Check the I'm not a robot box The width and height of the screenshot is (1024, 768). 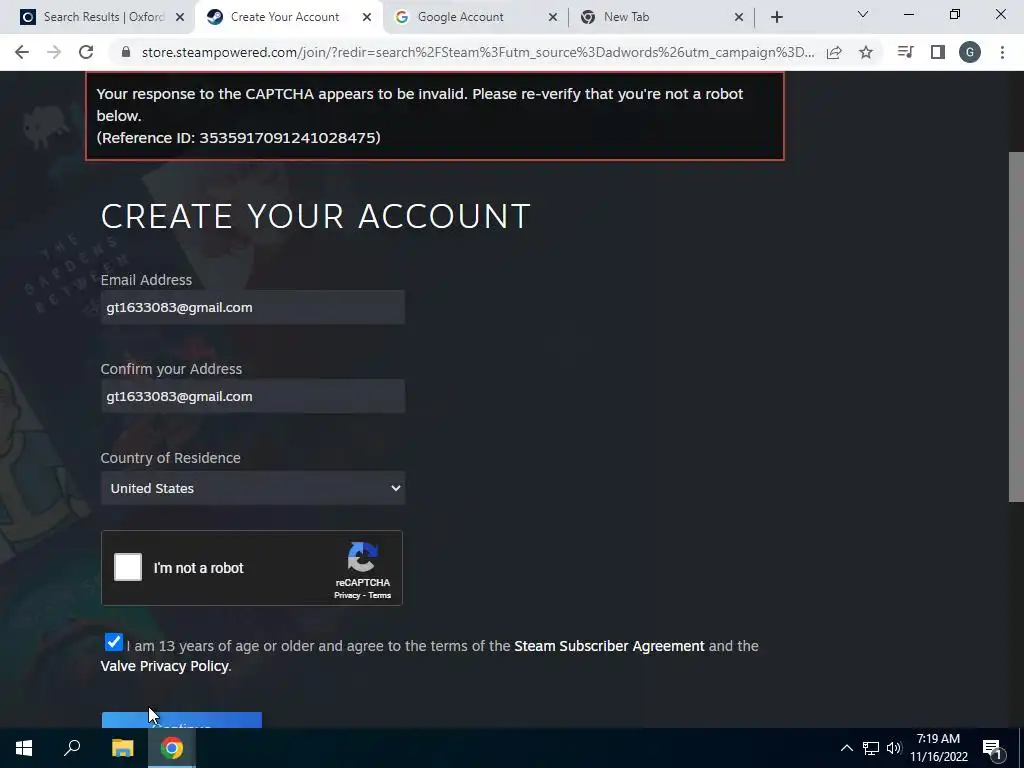[x=128, y=567]
